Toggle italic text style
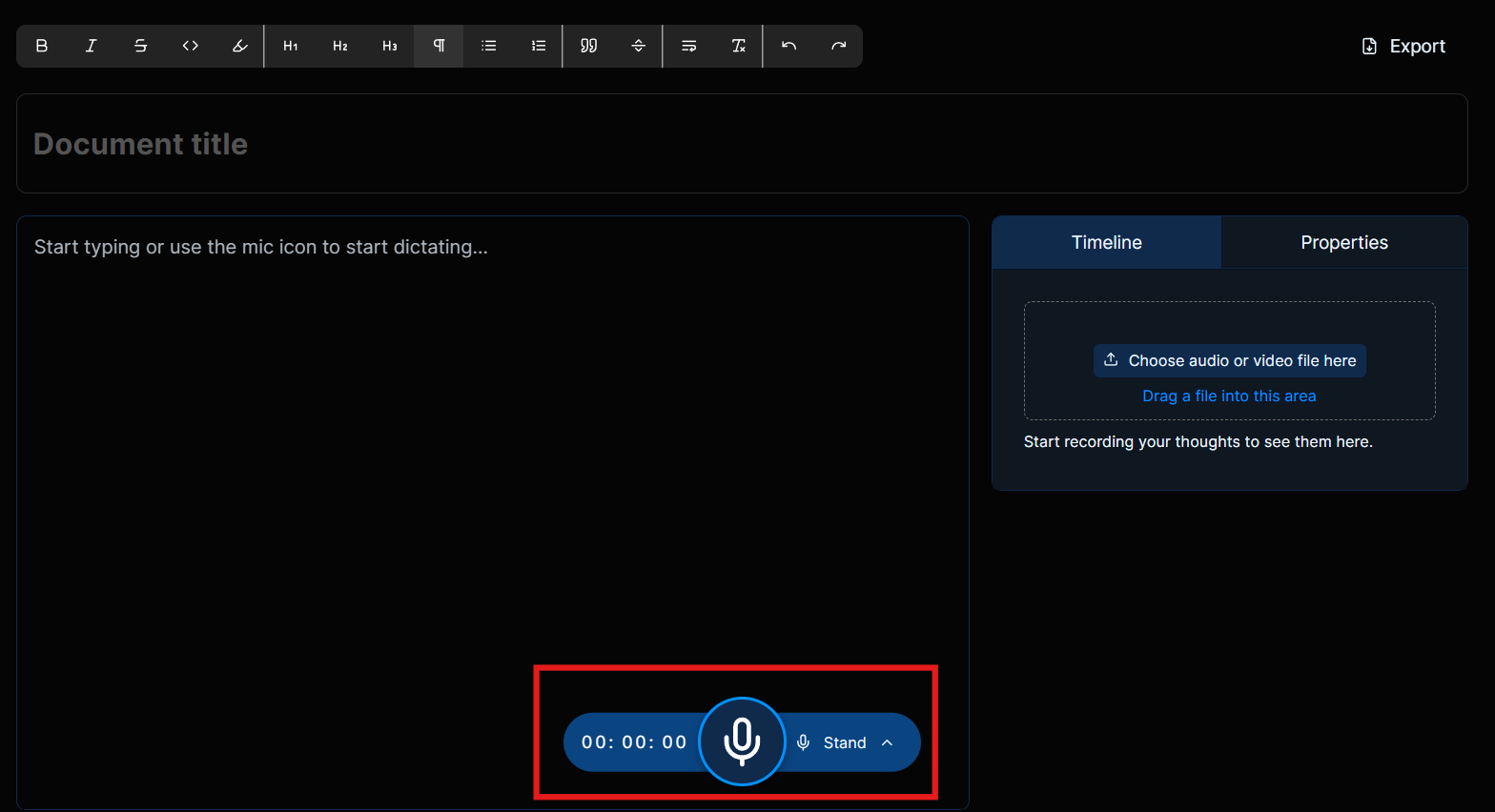This screenshot has width=1495, height=812. (x=92, y=46)
